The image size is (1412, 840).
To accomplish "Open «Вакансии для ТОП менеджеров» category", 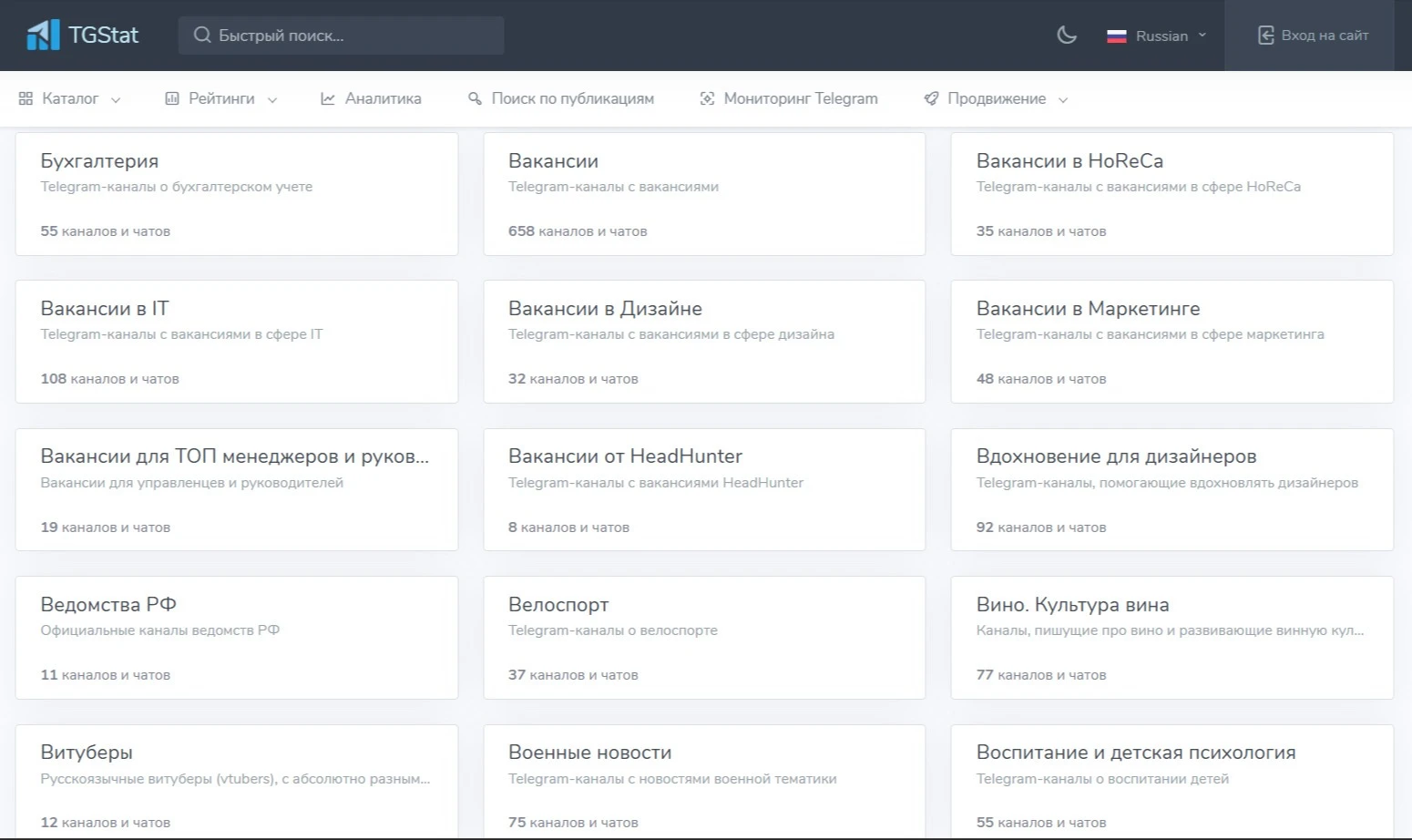I will pyautogui.click(x=237, y=489).
